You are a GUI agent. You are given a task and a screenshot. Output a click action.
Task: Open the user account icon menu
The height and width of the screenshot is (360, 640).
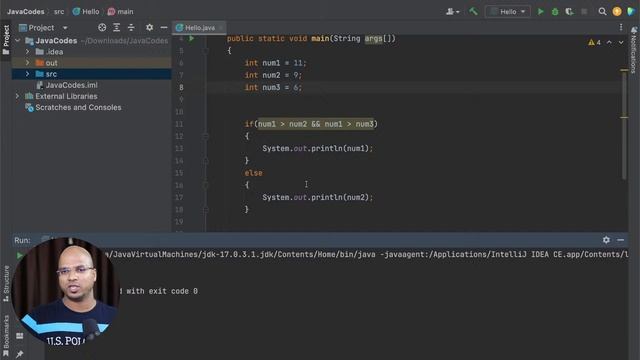(x=452, y=11)
